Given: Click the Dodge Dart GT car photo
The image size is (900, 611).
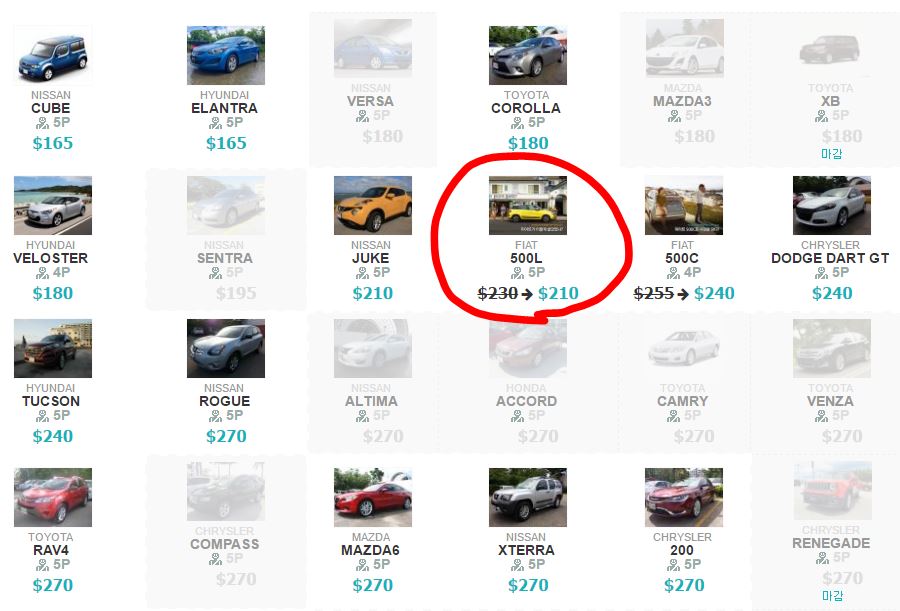Looking at the screenshot, I should click(x=832, y=205).
